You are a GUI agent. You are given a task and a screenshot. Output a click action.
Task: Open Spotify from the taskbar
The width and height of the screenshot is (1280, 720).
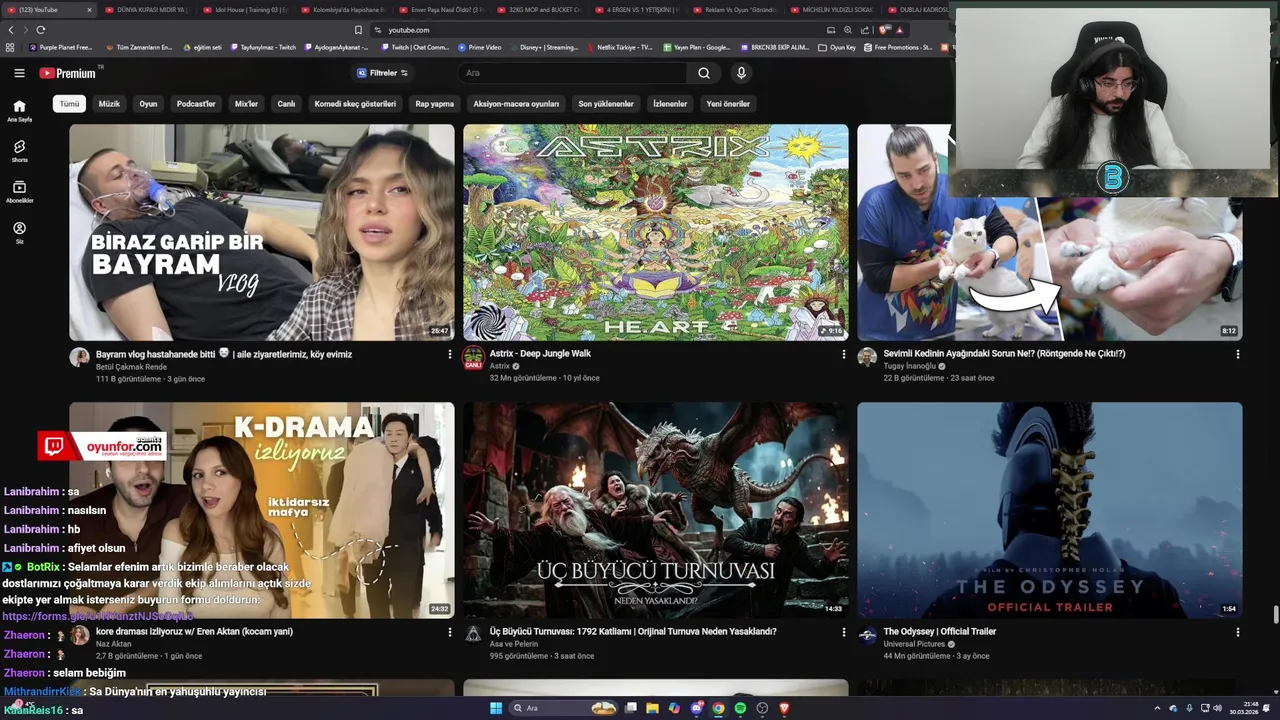(x=740, y=708)
